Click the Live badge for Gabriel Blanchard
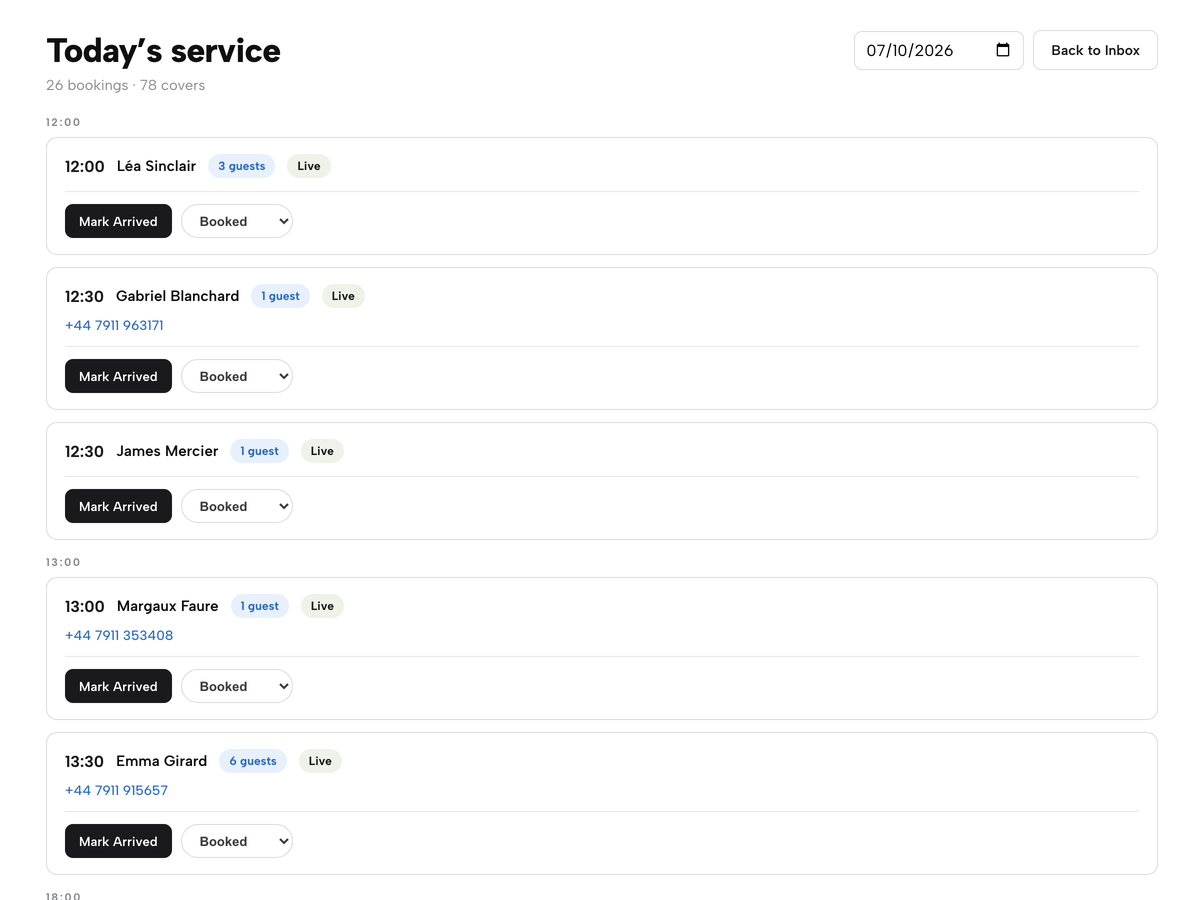1204x900 pixels. (x=343, y=296)
